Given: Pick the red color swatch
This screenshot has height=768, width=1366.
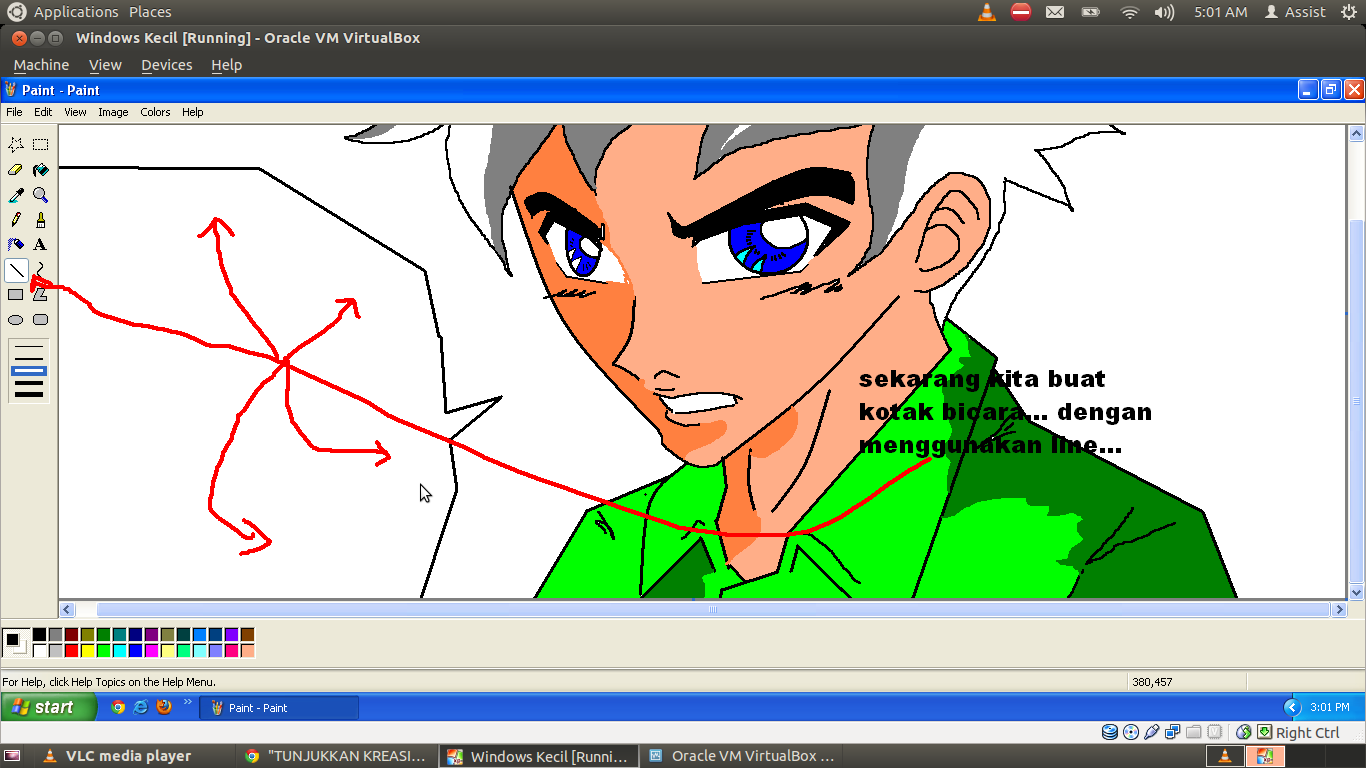Looking at the screenshot, I should (x=71, y=651).
